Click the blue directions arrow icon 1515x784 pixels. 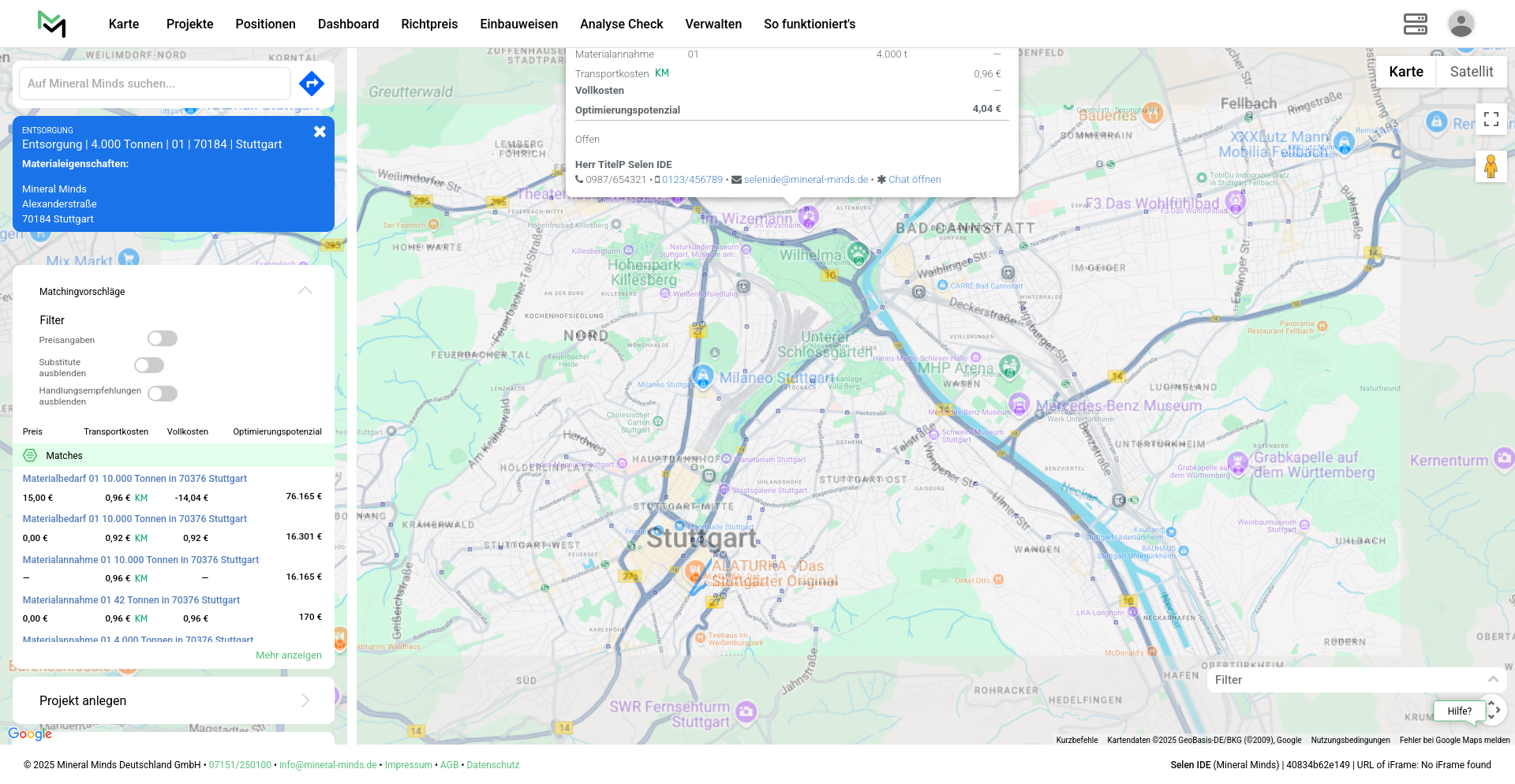click(x=312, y=83)
